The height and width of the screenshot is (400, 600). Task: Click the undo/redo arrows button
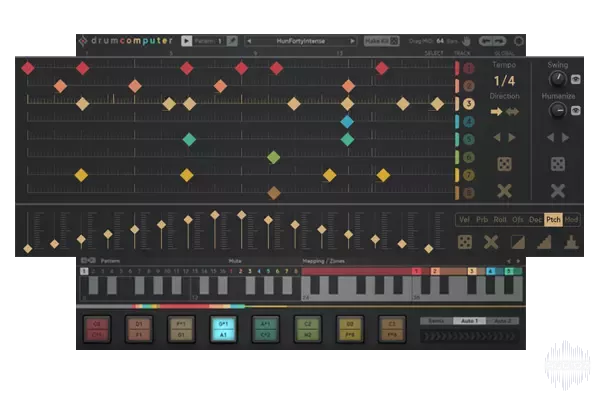[x=492, y=41]
